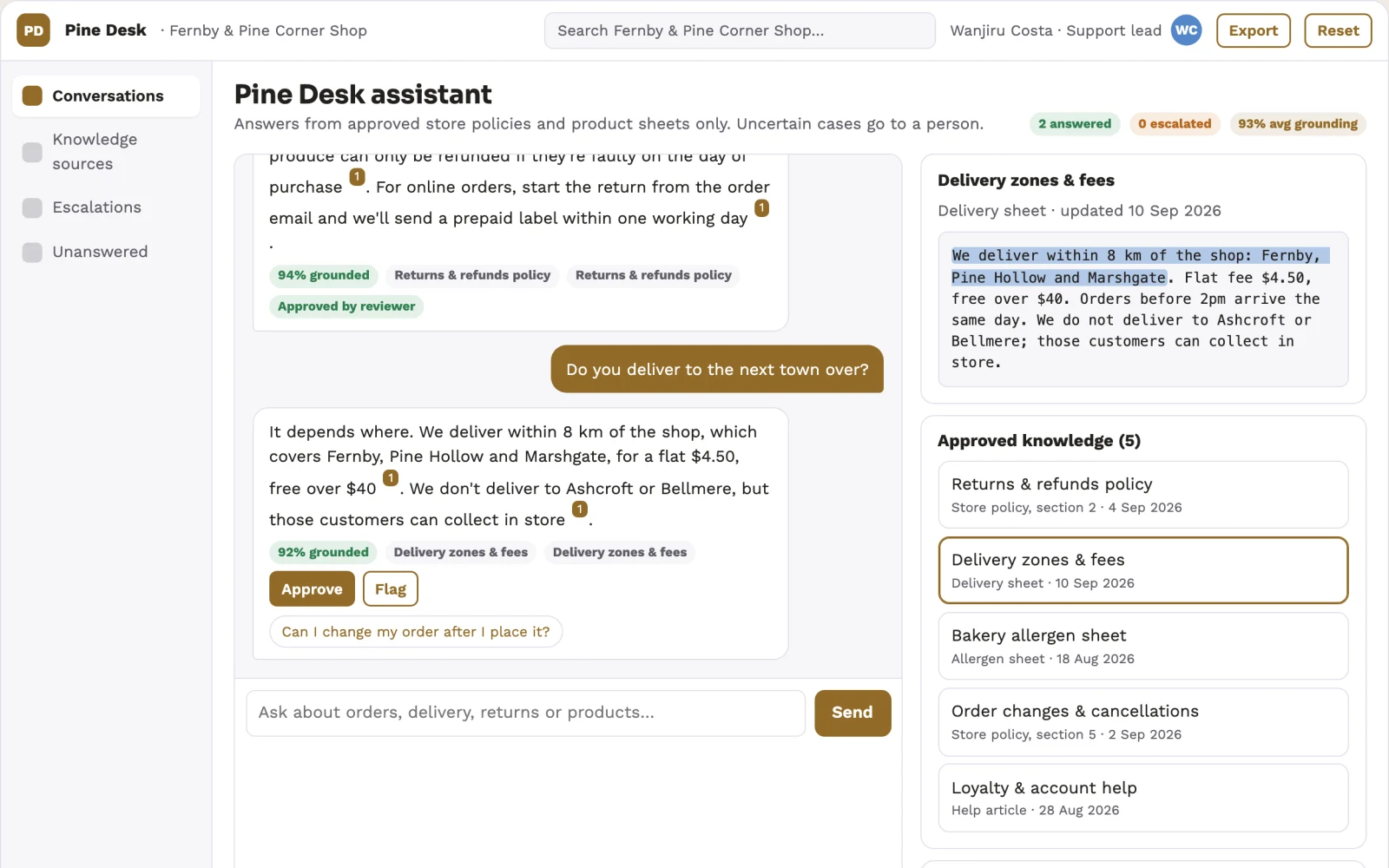The width and height of the screenshot is (1389, 868).
Task: Open first Returns & refunds policy source chip
Action: tap(472, 275)
